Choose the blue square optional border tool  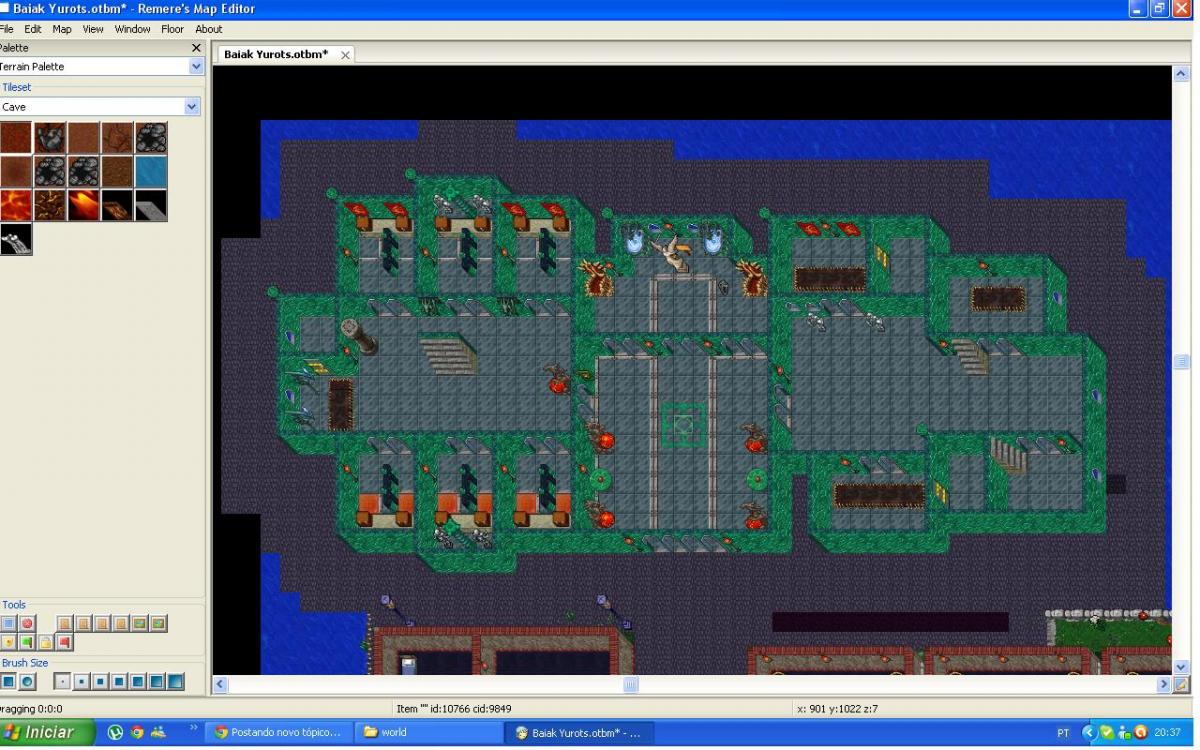coord(9,623)
